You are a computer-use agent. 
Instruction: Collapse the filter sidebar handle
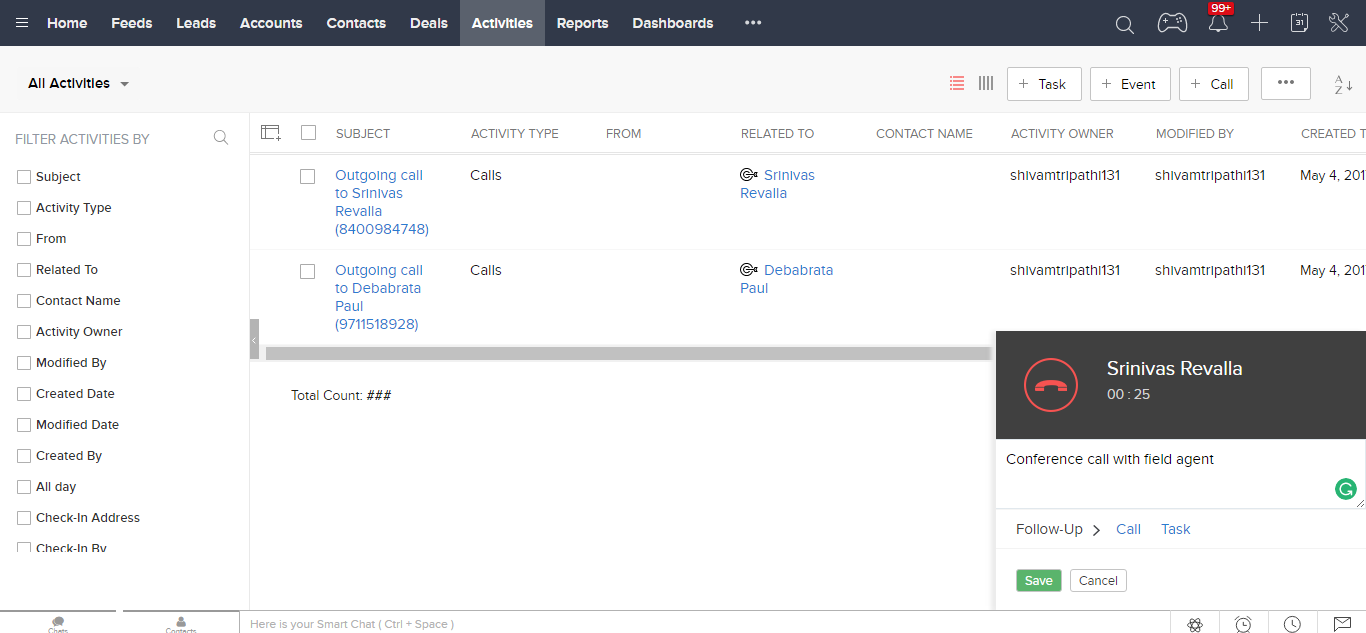254,339
